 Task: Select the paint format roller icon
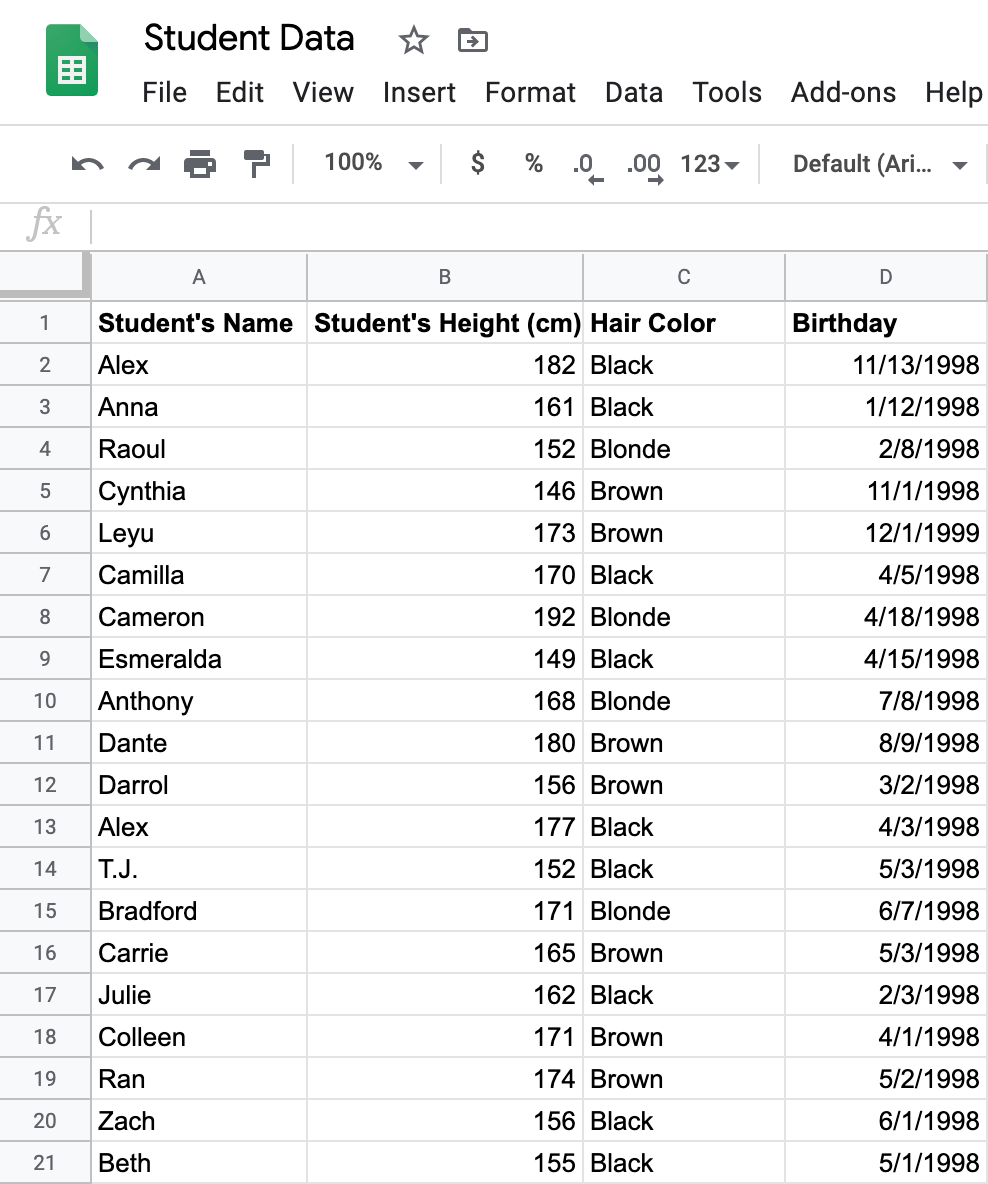pyautogui.click(x=257, y=163)
